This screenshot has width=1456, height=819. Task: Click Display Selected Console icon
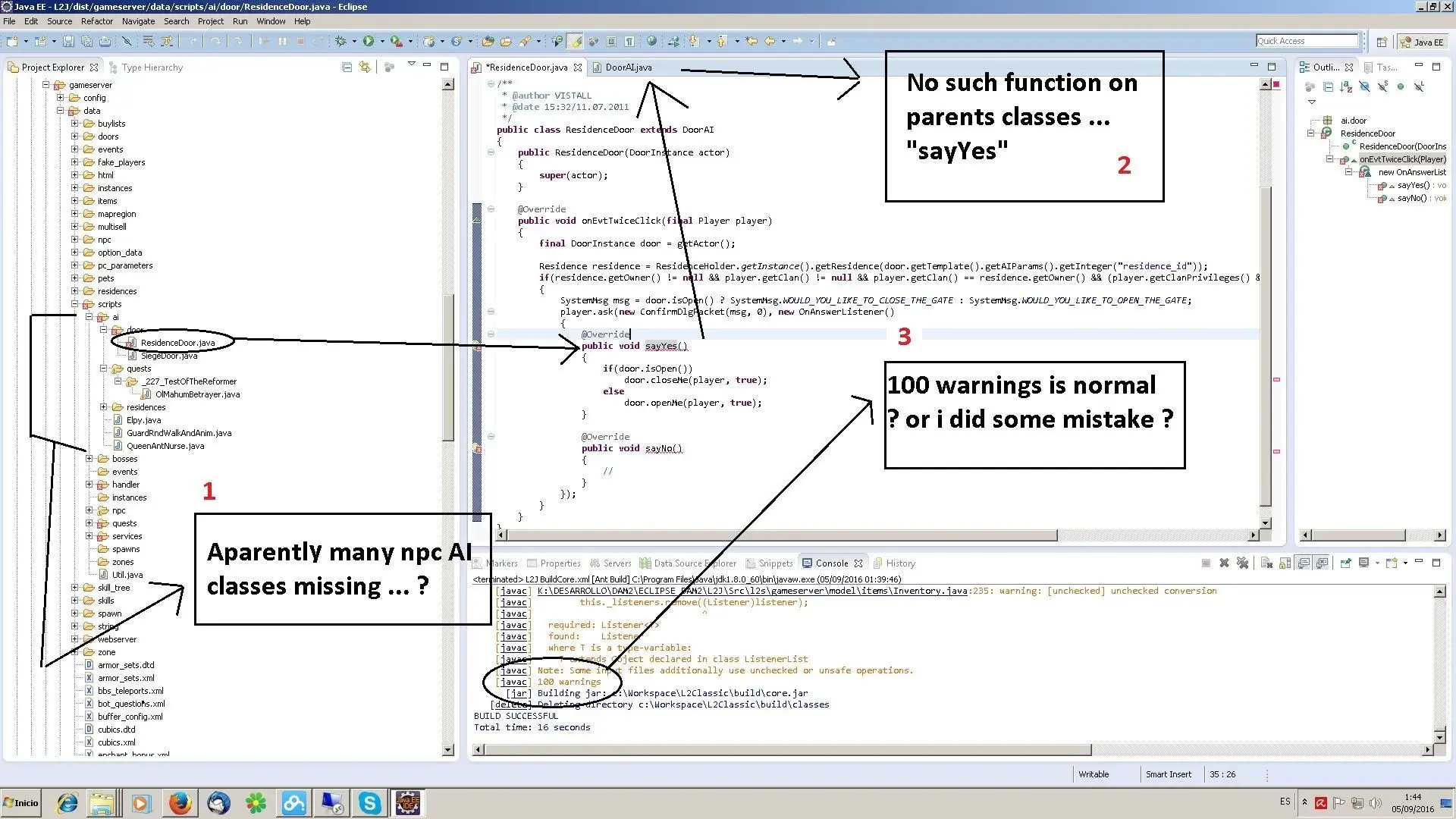(1363, 563)
